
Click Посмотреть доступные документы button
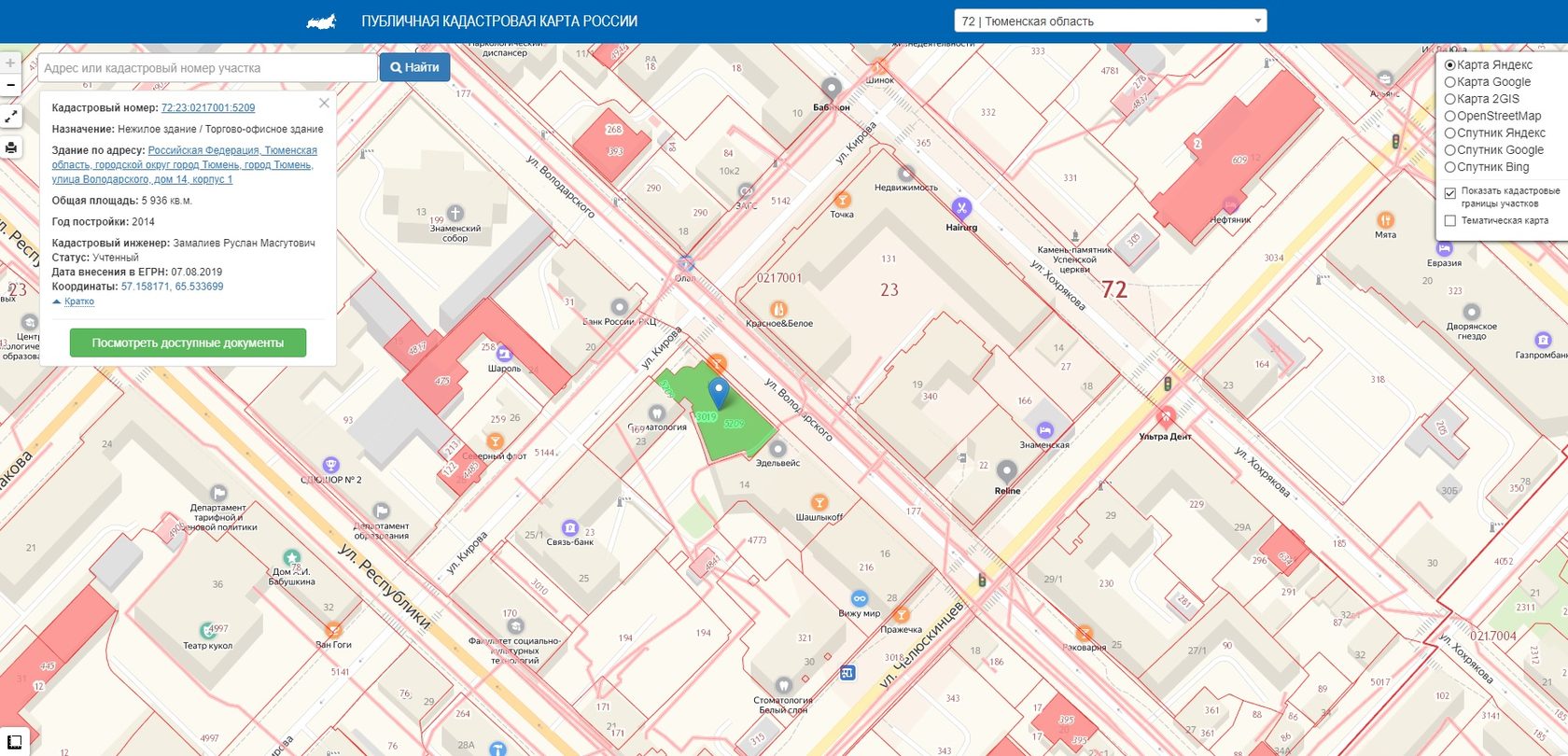pos(188,343)
